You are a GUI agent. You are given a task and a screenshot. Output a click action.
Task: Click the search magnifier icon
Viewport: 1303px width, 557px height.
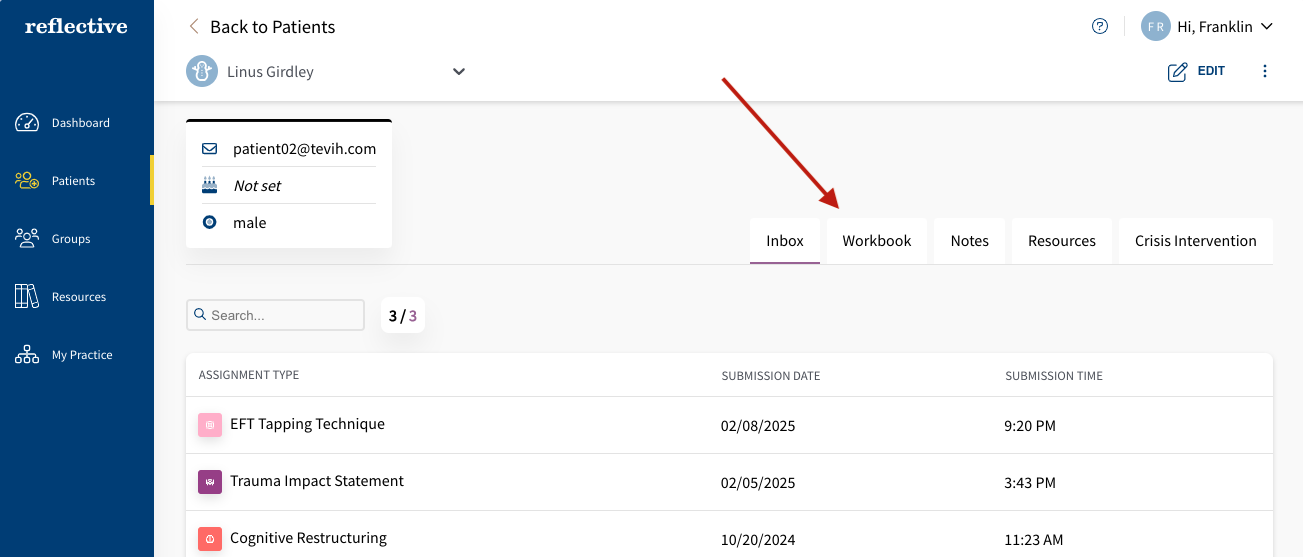(200, 315)
